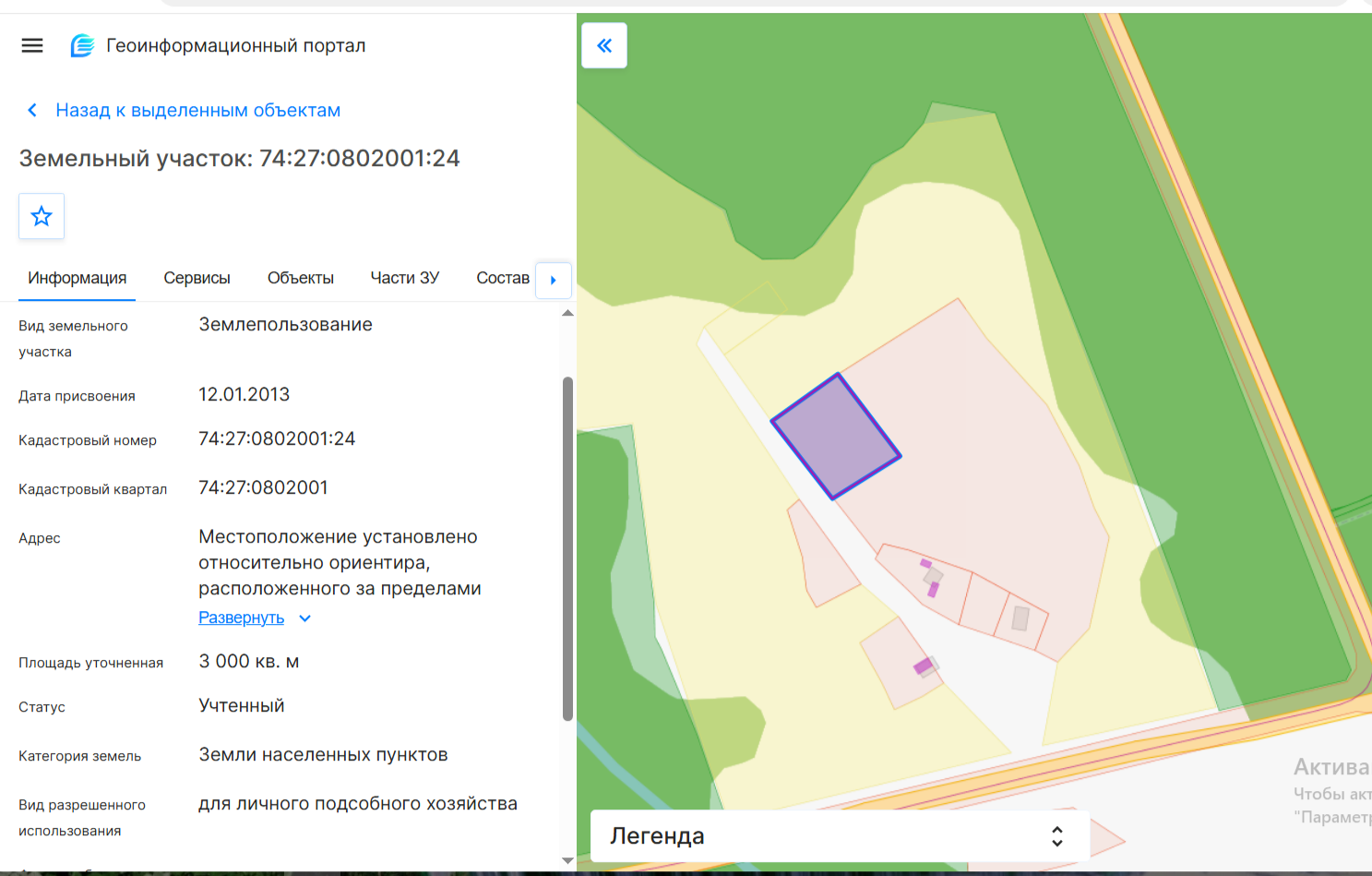Click the date value 12.01.2013
This screenshot has width=1372, height=876.
click(x=244, y=394)
